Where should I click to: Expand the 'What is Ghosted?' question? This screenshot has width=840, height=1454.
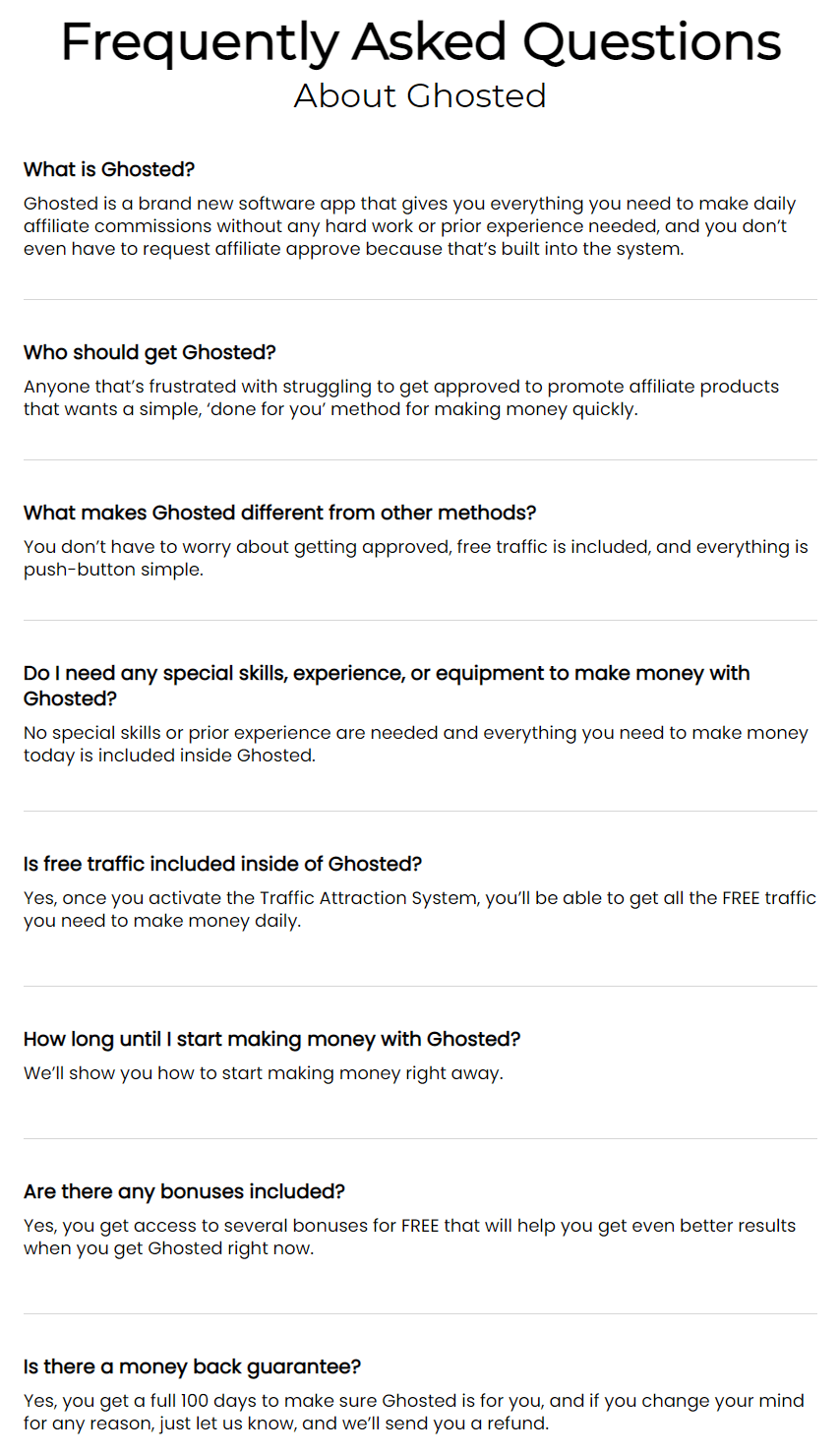(109, 169)
